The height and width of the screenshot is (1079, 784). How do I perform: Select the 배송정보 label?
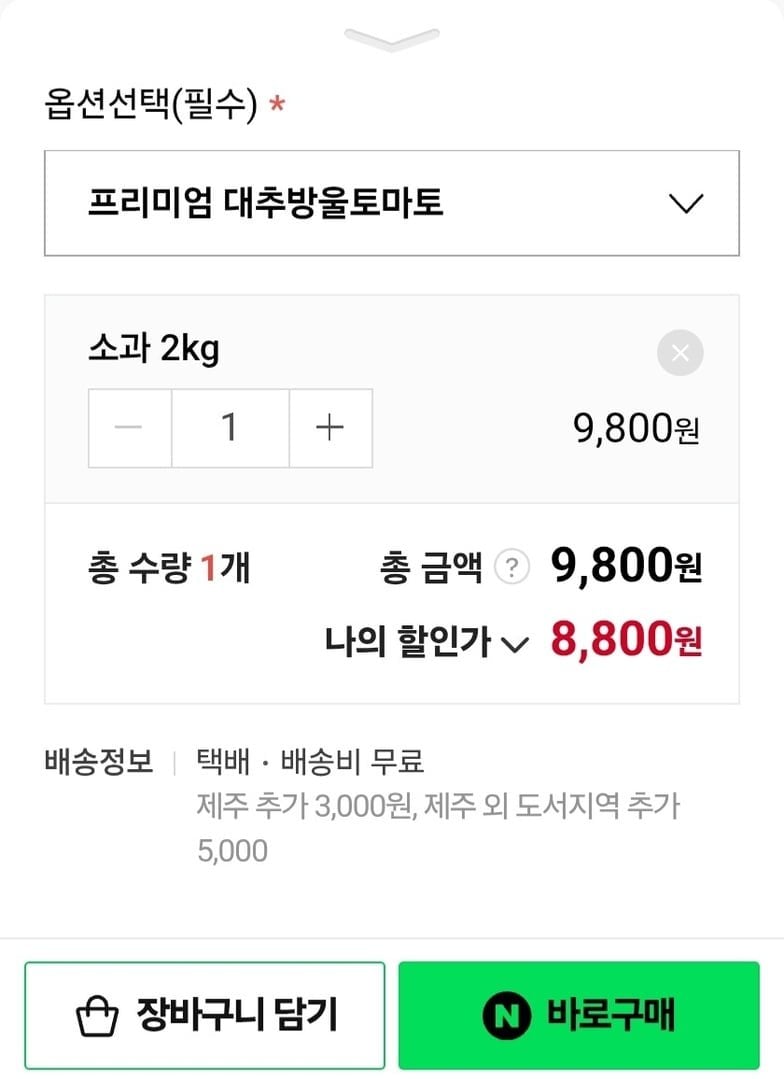(99, 762)
